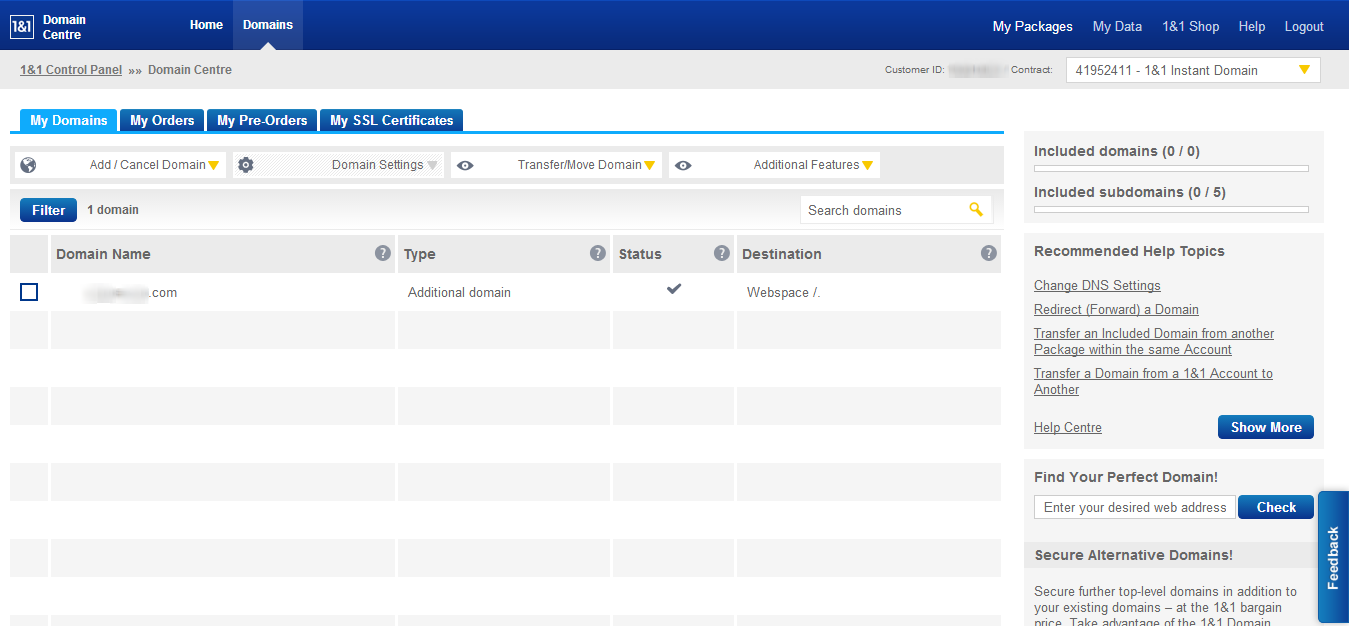Click the eye icon next to Transfer/Move Domain
This screenshot has width=1349, height=626.
tap(464, 164)
